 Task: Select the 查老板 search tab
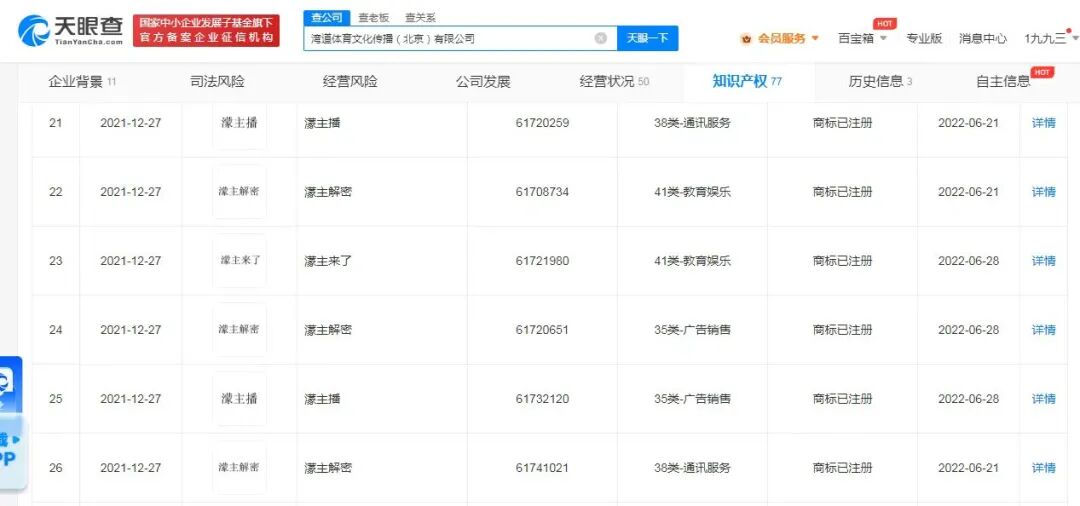375,18
